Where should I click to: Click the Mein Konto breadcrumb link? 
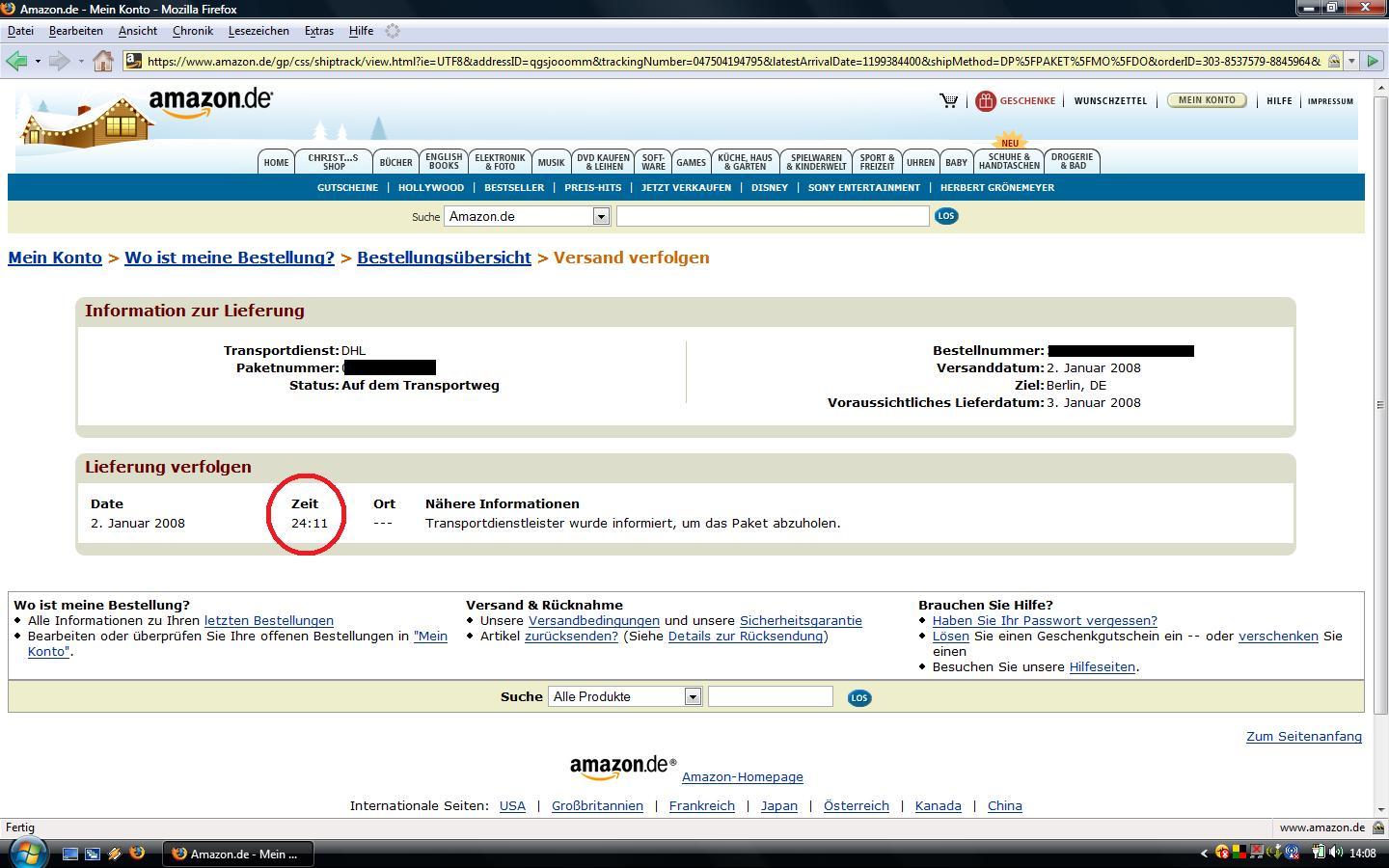point(55,258)
